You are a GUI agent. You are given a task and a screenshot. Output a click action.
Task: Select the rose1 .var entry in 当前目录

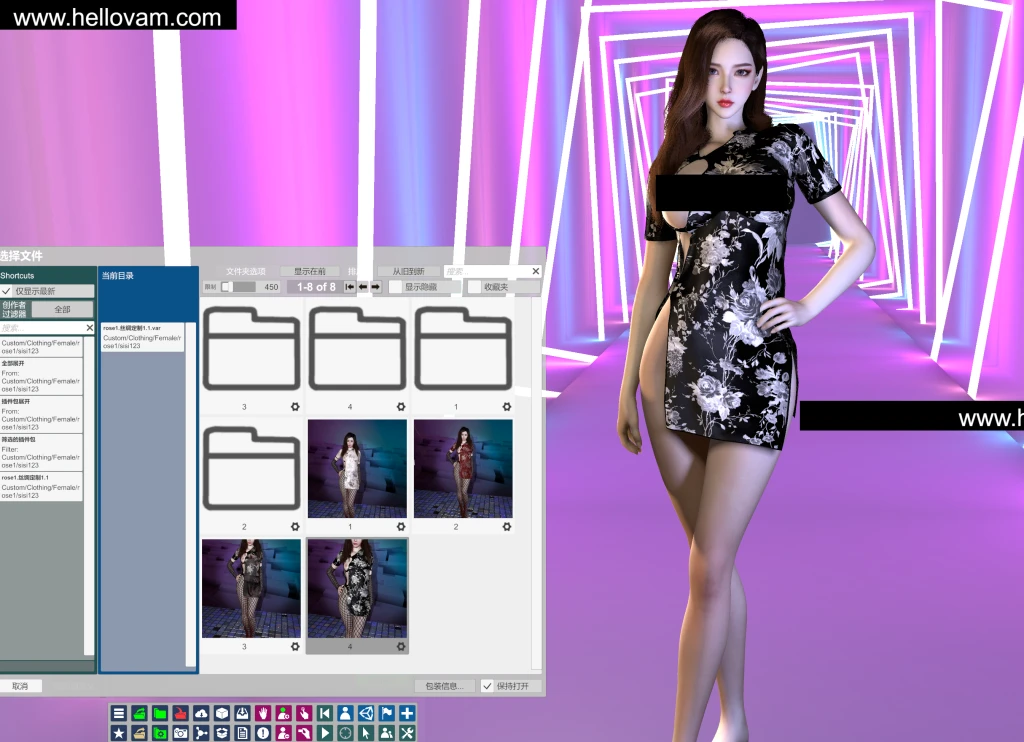pyautogui.click(x=141, y=337)
